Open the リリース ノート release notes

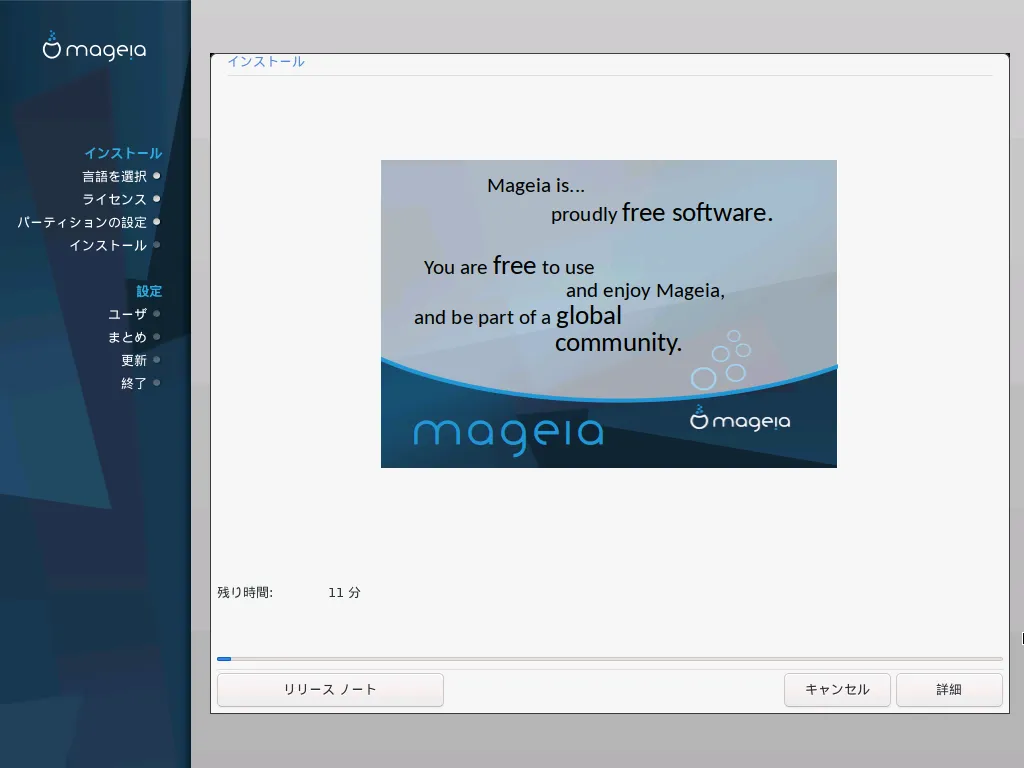coord(330,690)
